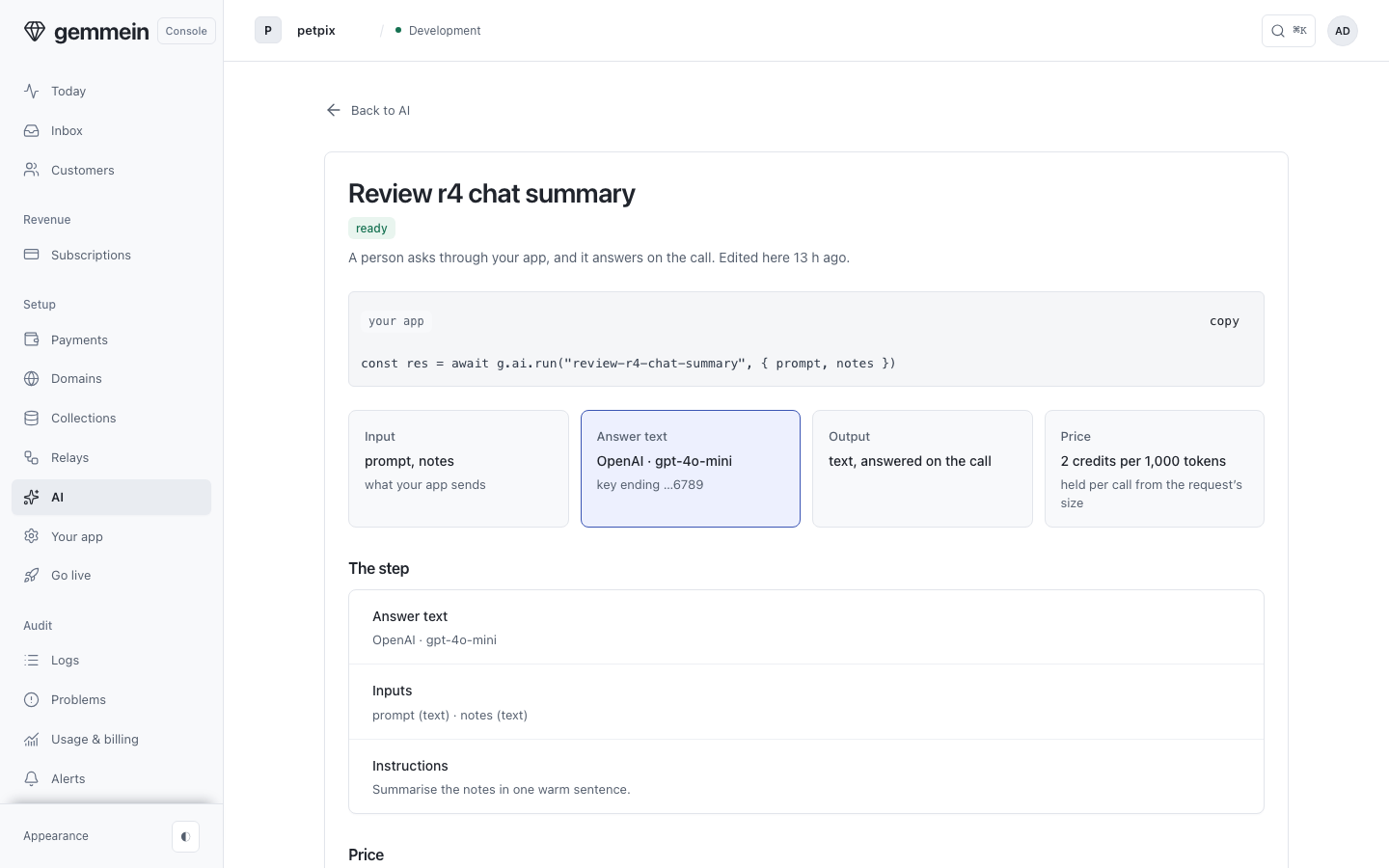
Task: Open the AD account avatar menu
Action: [x=1343, y=31]
